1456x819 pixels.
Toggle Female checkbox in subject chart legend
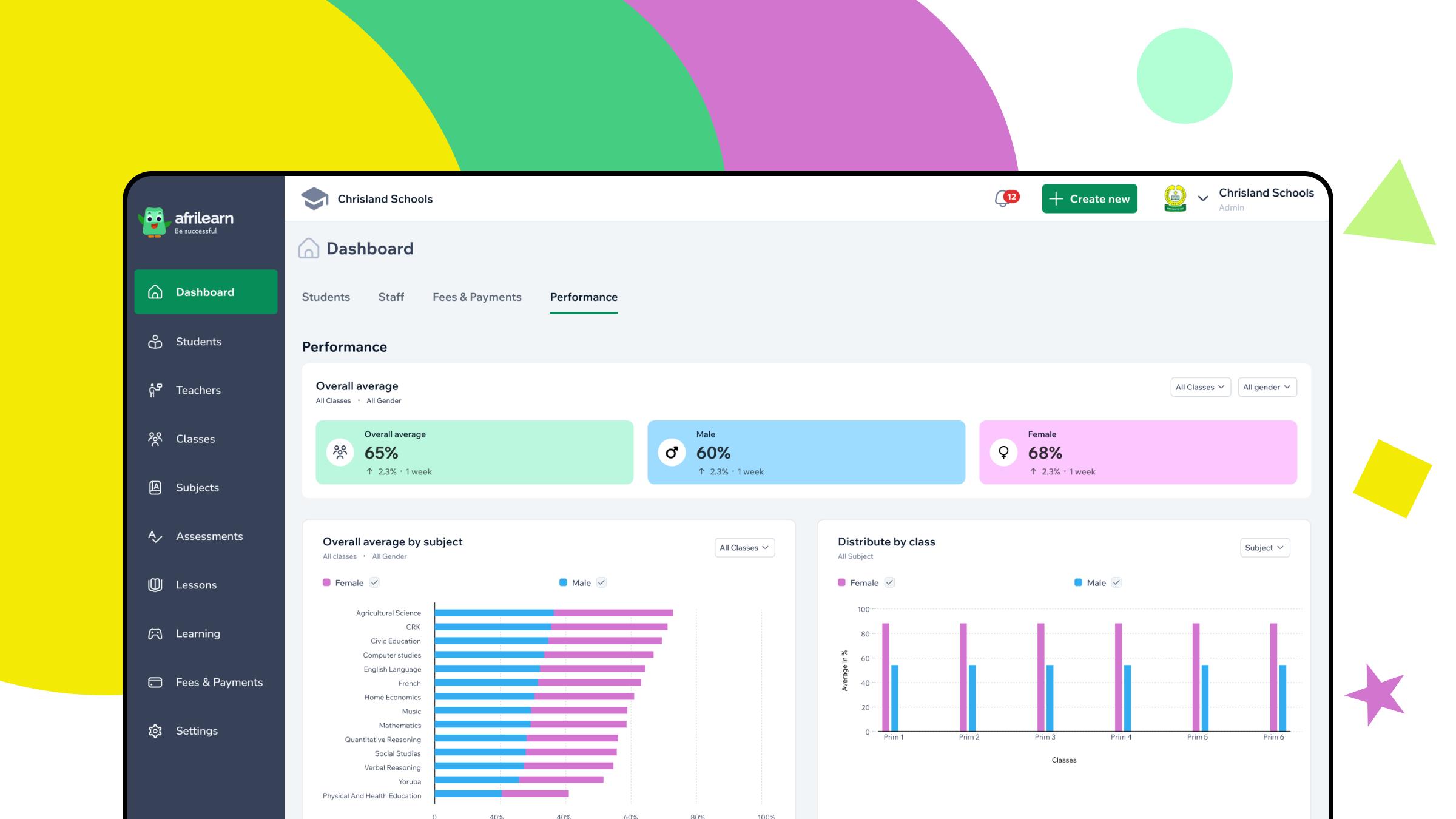tap(374, 582)
